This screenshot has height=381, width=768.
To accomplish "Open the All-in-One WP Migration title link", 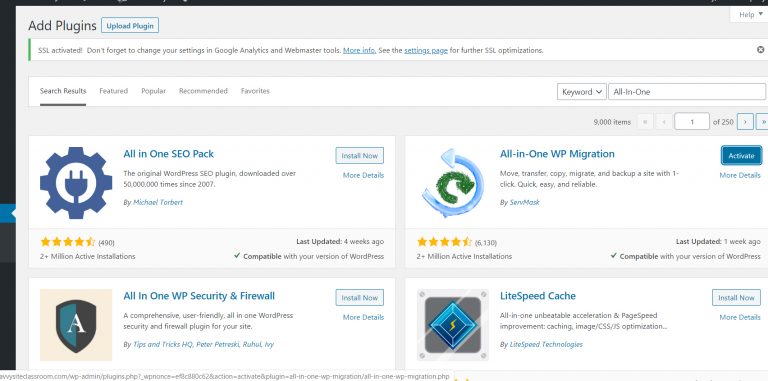I will 557,154.
